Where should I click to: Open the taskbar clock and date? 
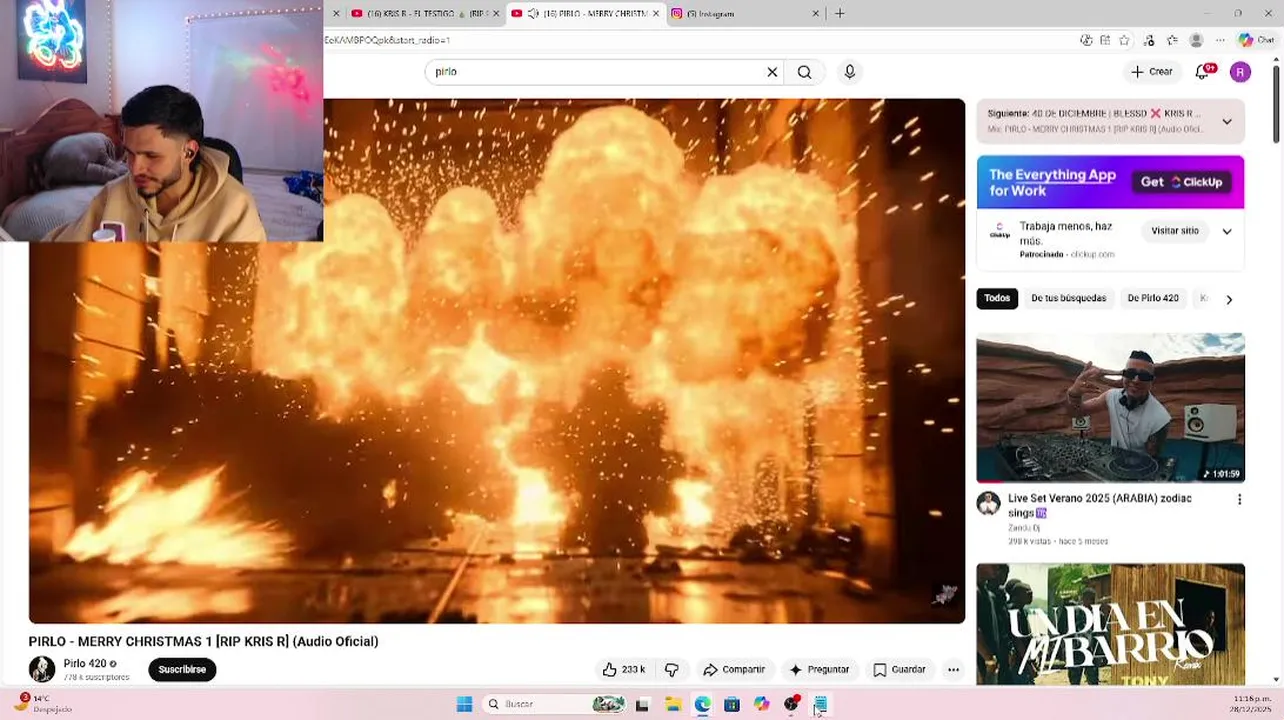[1253, 704]
